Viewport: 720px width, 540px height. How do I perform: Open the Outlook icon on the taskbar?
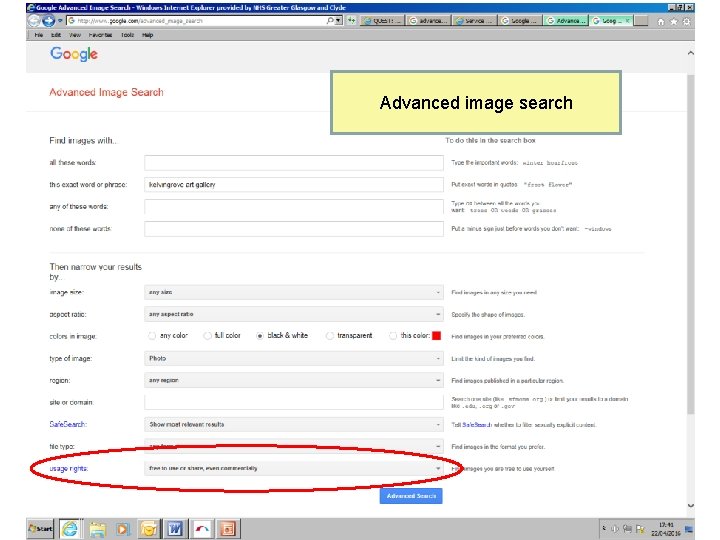pos(149,529)
